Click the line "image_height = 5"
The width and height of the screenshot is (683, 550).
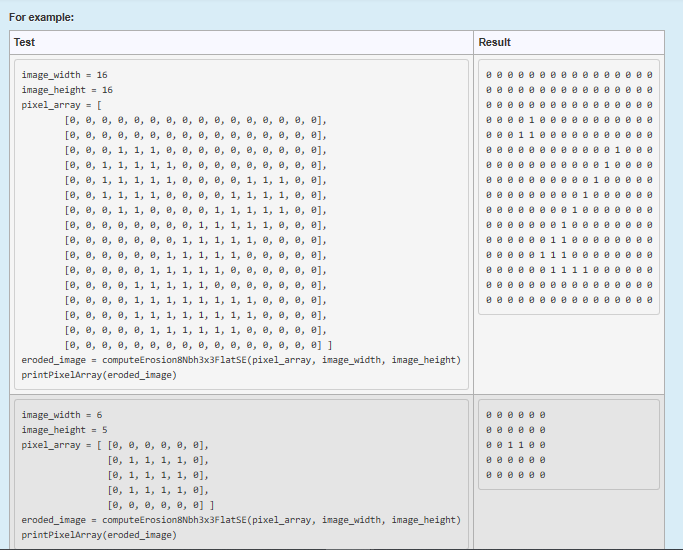(64, 430)
